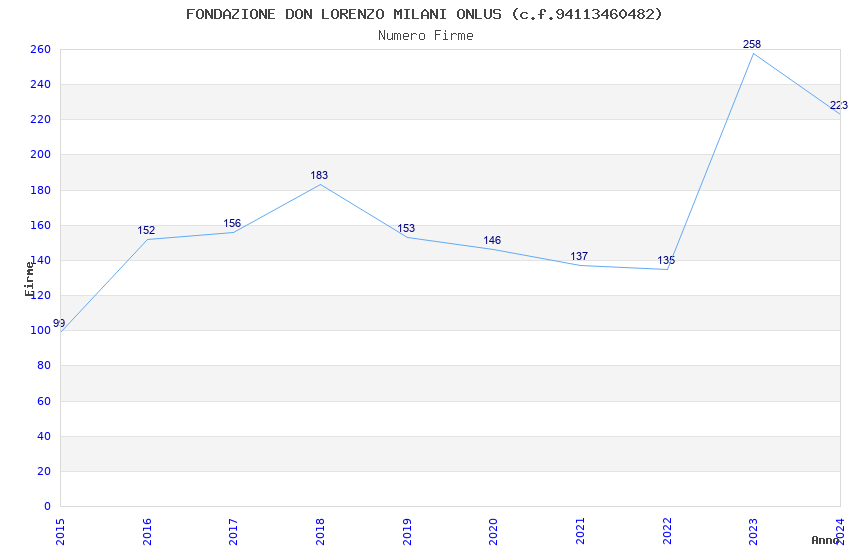Select the 223 data label for 2024

[838, 105]
